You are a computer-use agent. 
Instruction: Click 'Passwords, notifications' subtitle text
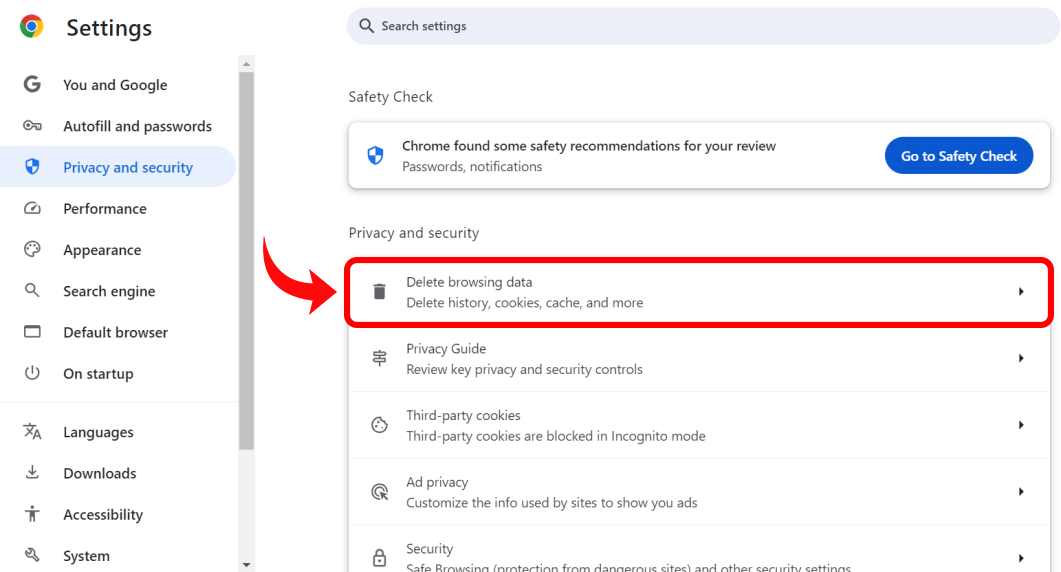pos(472,167)
